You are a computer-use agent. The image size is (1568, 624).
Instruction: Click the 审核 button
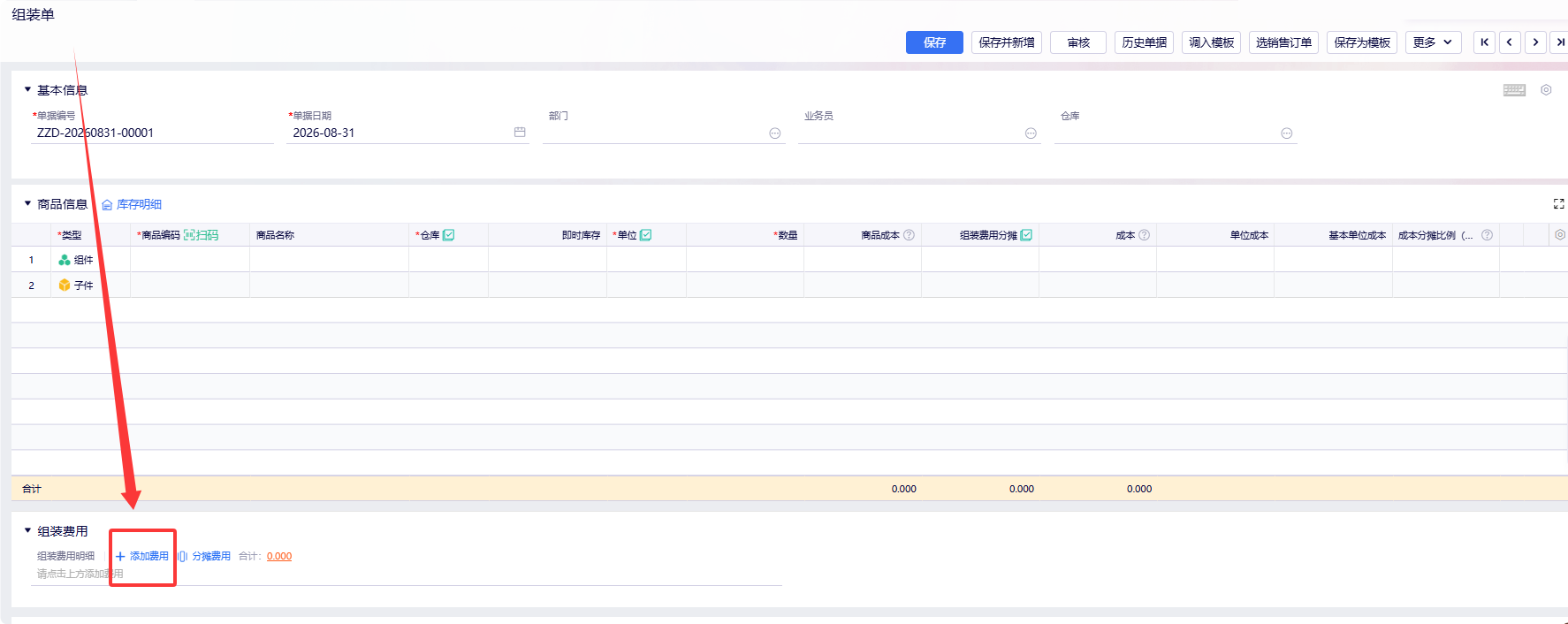pyautogui.click(x=1078, y=42)
